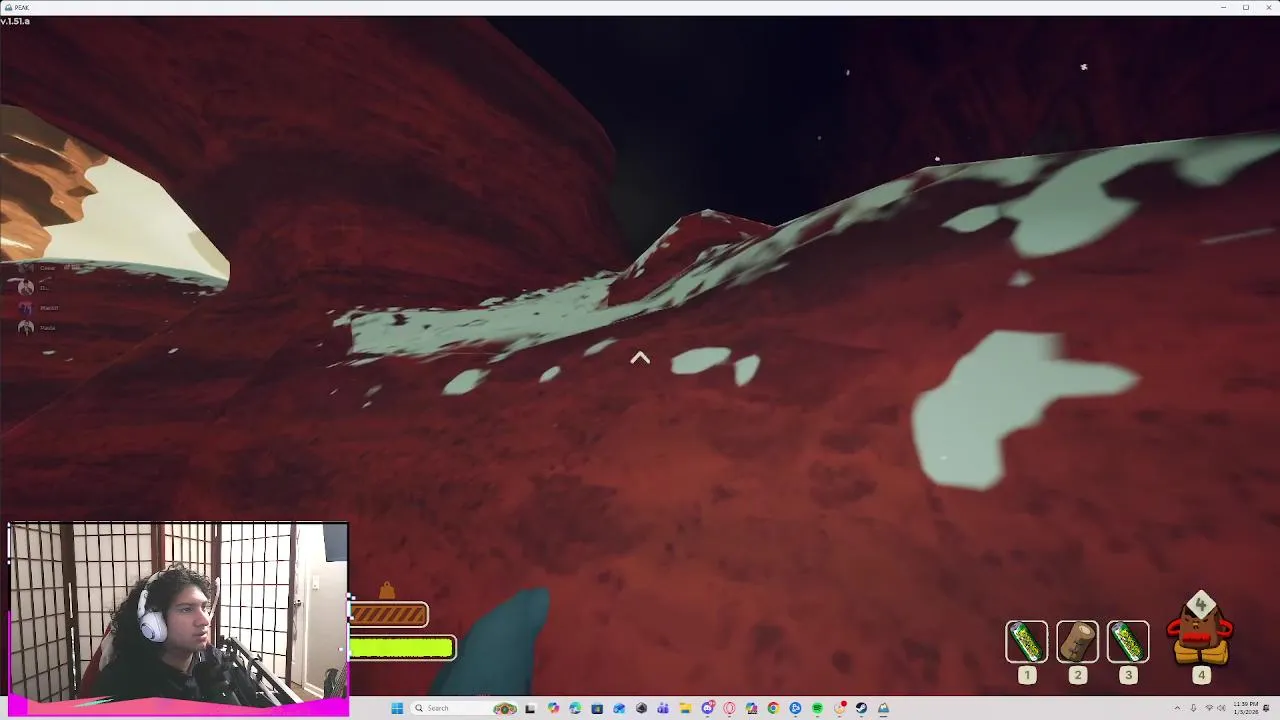
Task: Click the v.1.51.a version label
Action: pos(15,21)
